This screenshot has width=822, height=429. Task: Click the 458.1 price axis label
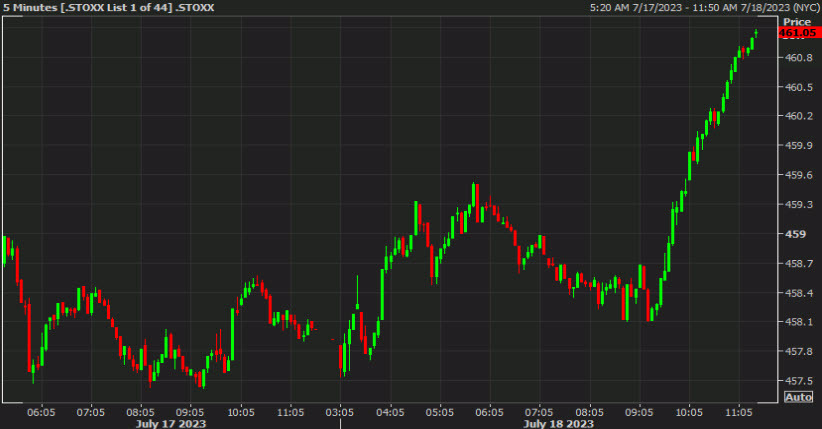[x=798, y=321]
